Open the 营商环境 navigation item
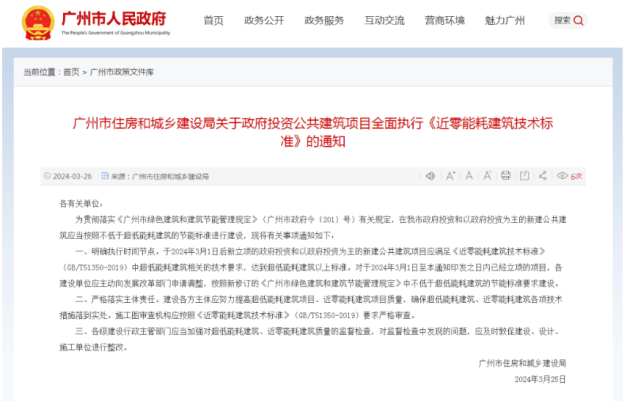This screenshot has width=630, height=401. (445, 20)
